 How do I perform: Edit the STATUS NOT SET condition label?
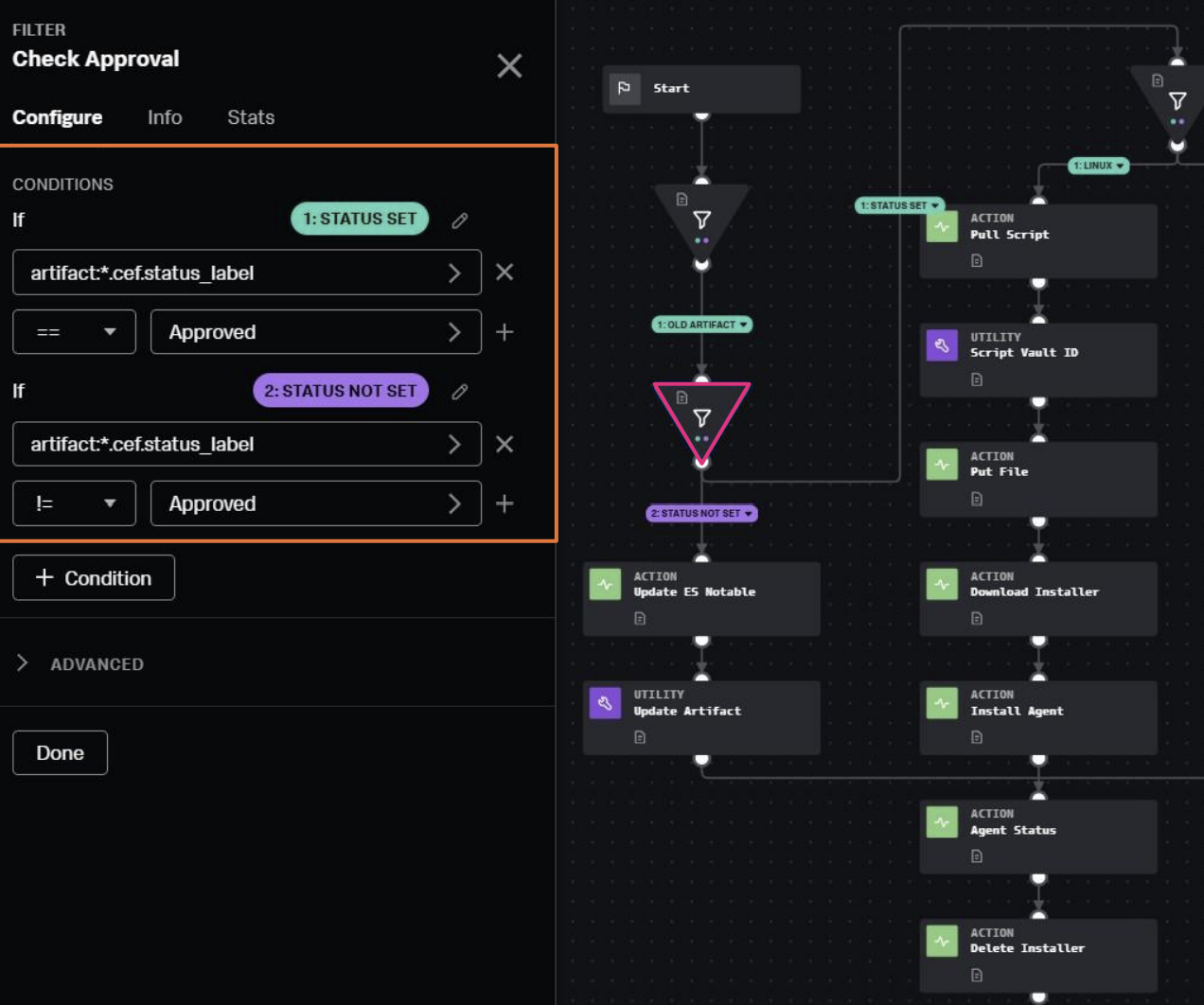tap(460, 392)
